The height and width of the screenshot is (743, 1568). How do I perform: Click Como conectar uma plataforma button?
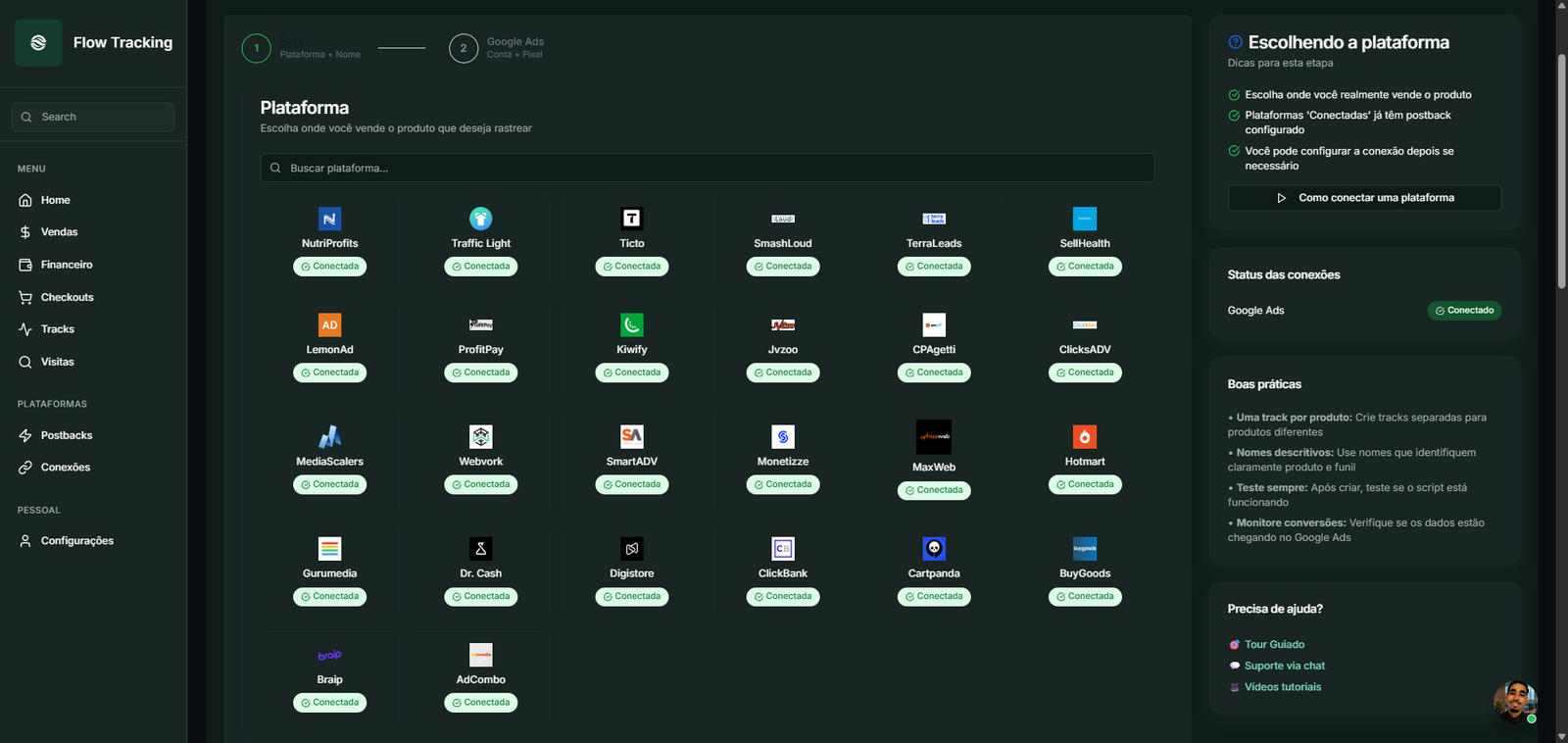coord(1364,198)
